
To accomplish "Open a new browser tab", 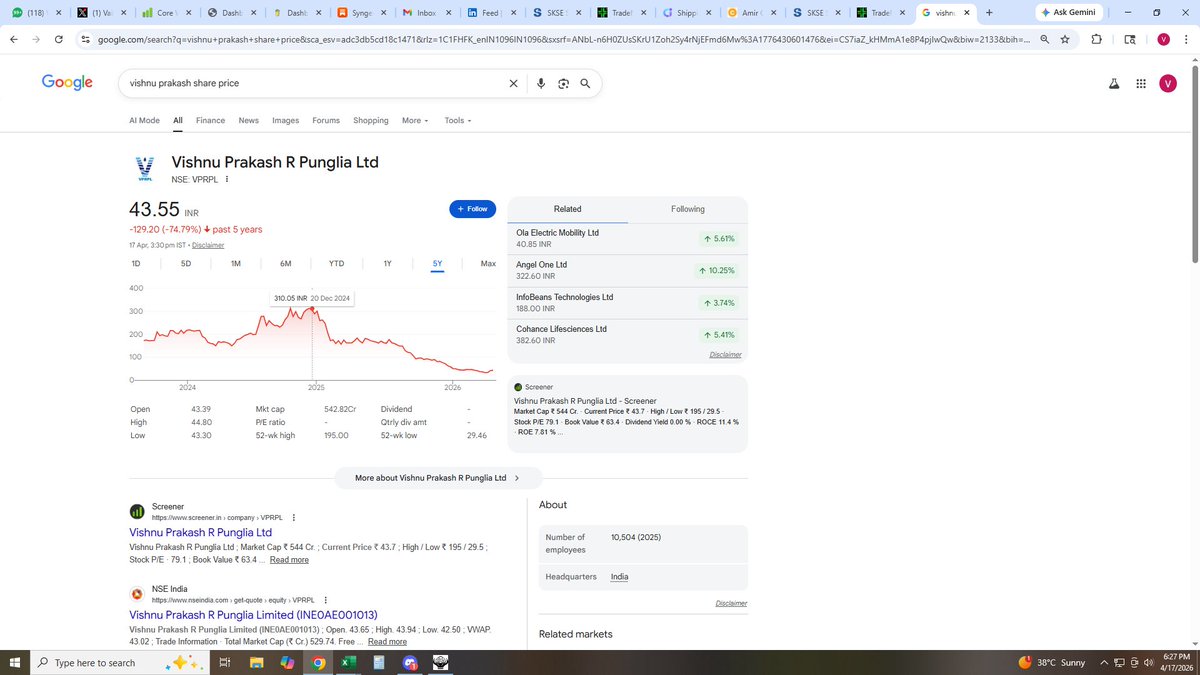I will pos(989,13).
